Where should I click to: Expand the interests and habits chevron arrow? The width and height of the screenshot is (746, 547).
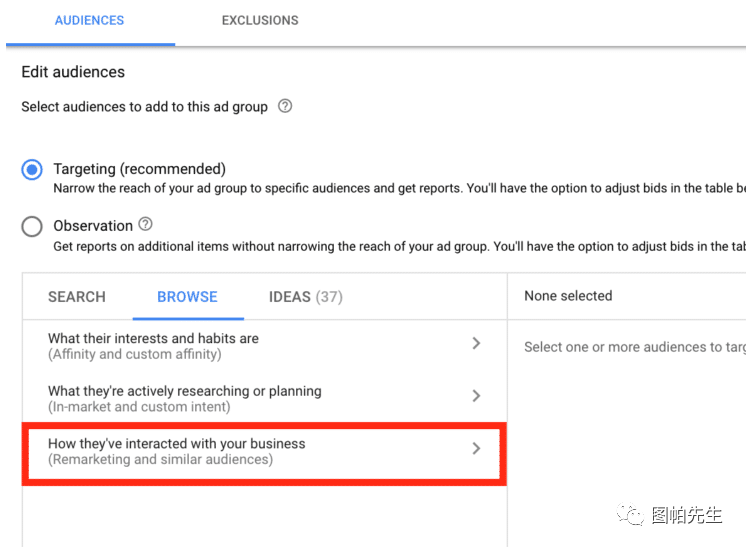[x=476, y=343]
